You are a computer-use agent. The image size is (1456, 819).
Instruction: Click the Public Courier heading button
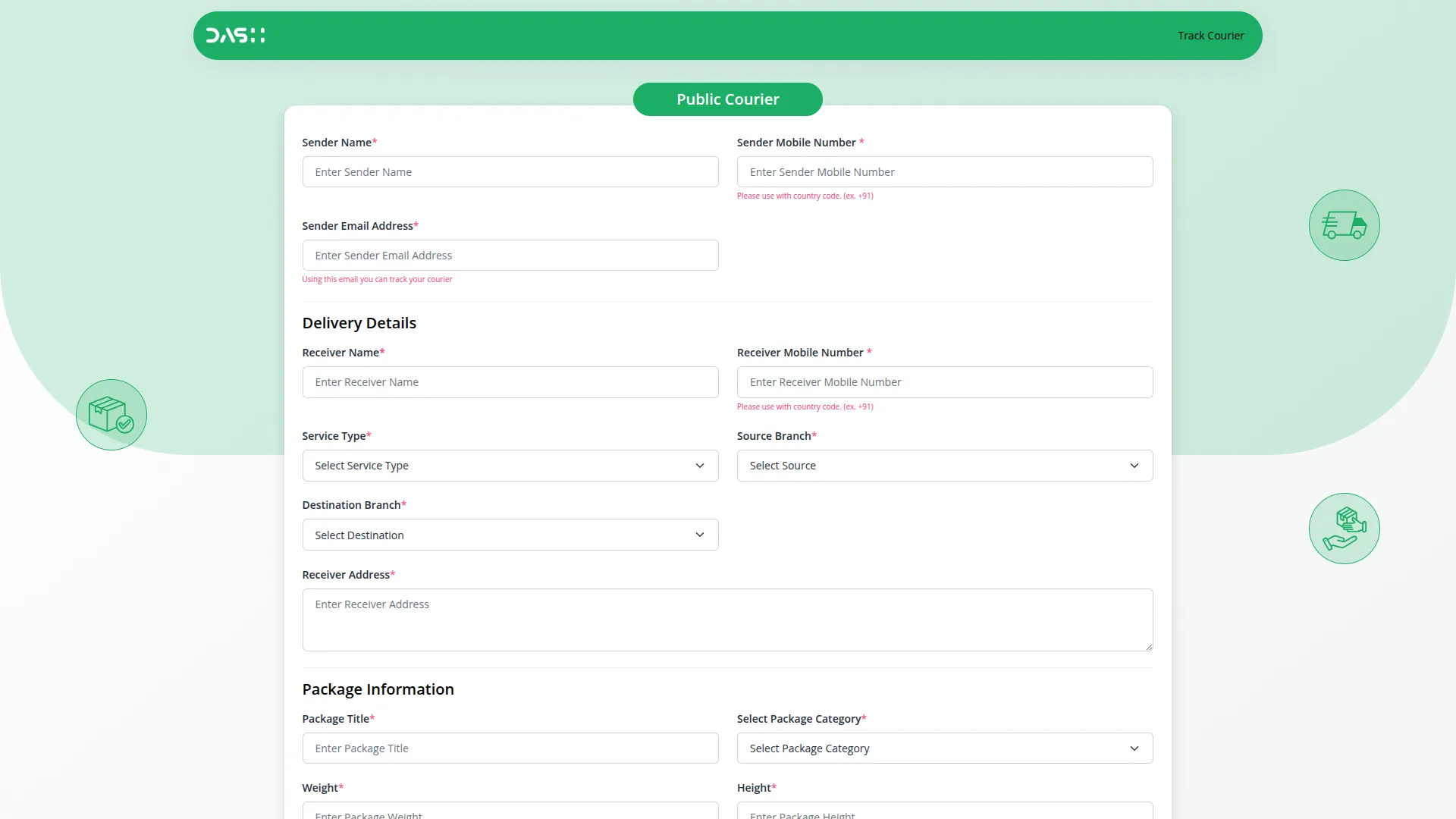click(727, 99)
